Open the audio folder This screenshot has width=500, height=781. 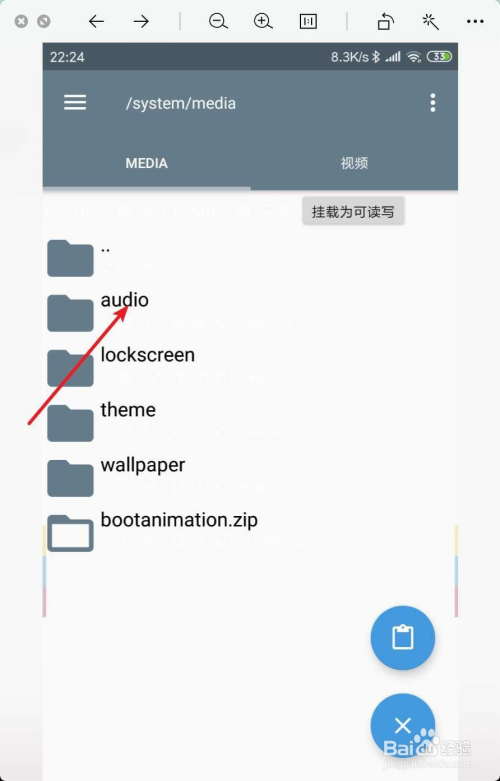coord(250,311)
